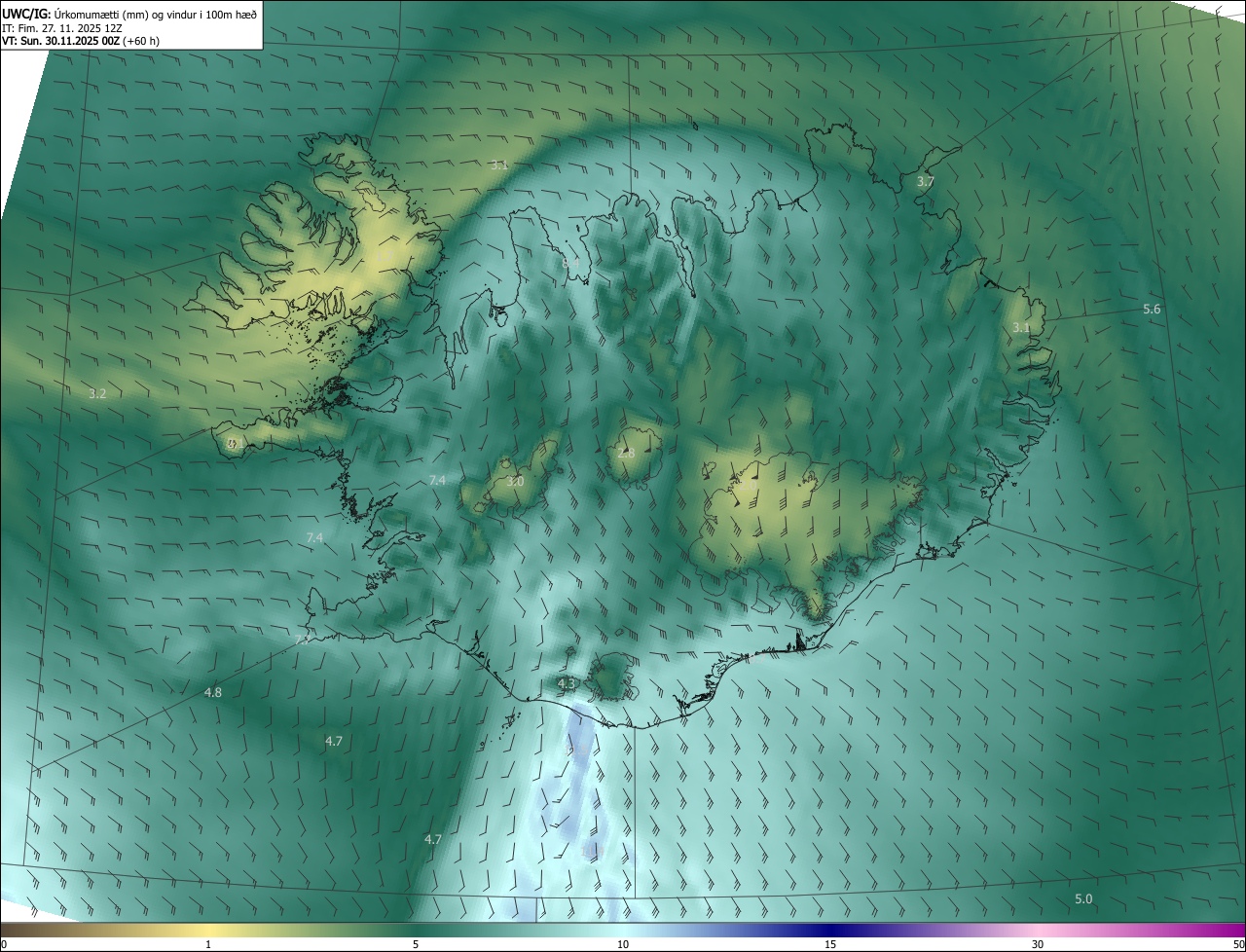Click the 50 tick label on color scale

(x=1238, y=944)
